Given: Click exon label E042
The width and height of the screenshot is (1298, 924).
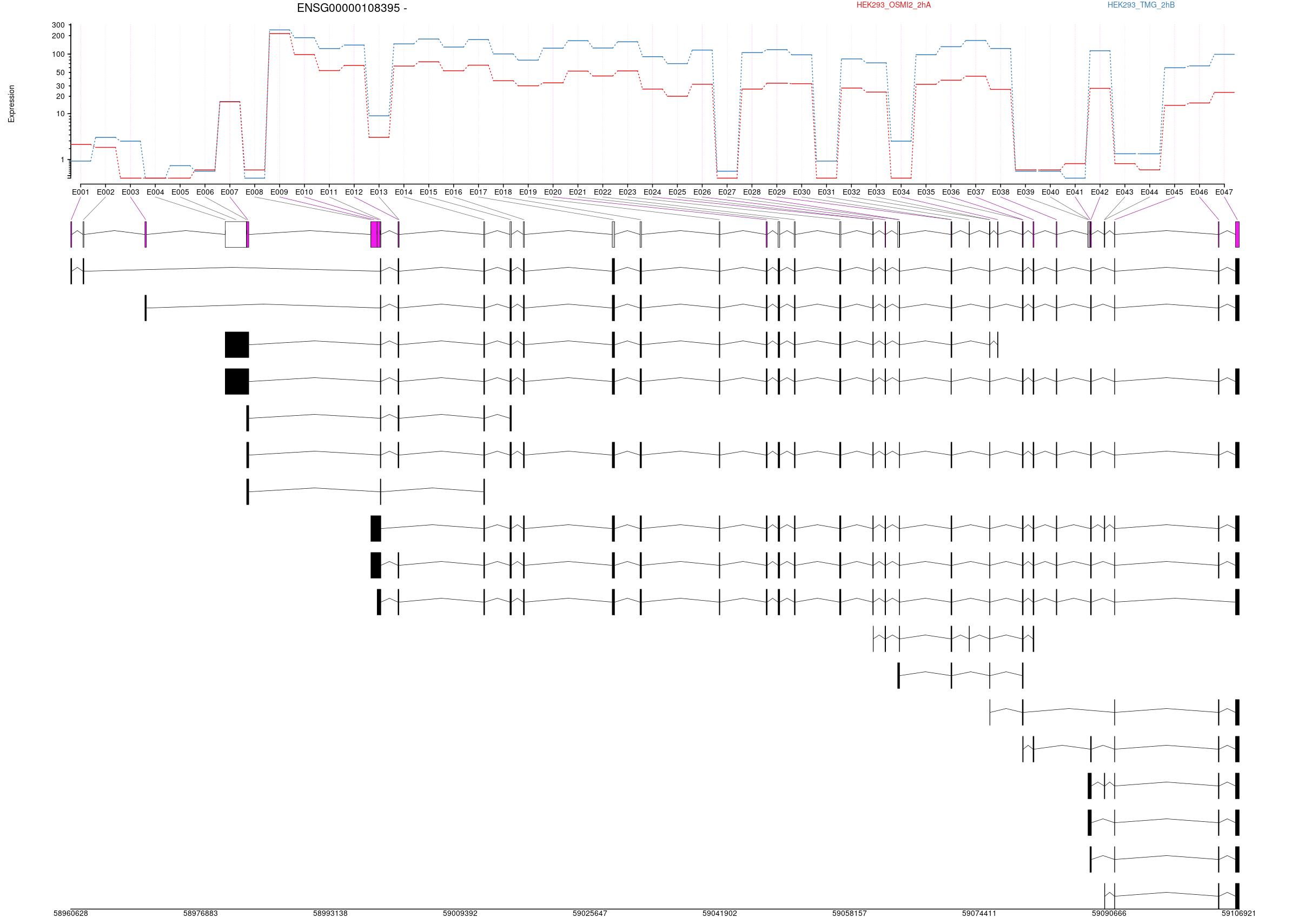Looking at the screenshot, I should click(x=1100, y=192).
